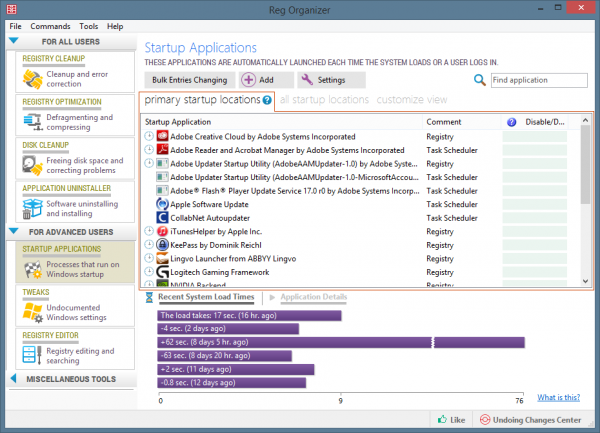
Task: Toggle delay clock for iTunesHelper entry
Action: pyautogui.click(x=149, y=230)
